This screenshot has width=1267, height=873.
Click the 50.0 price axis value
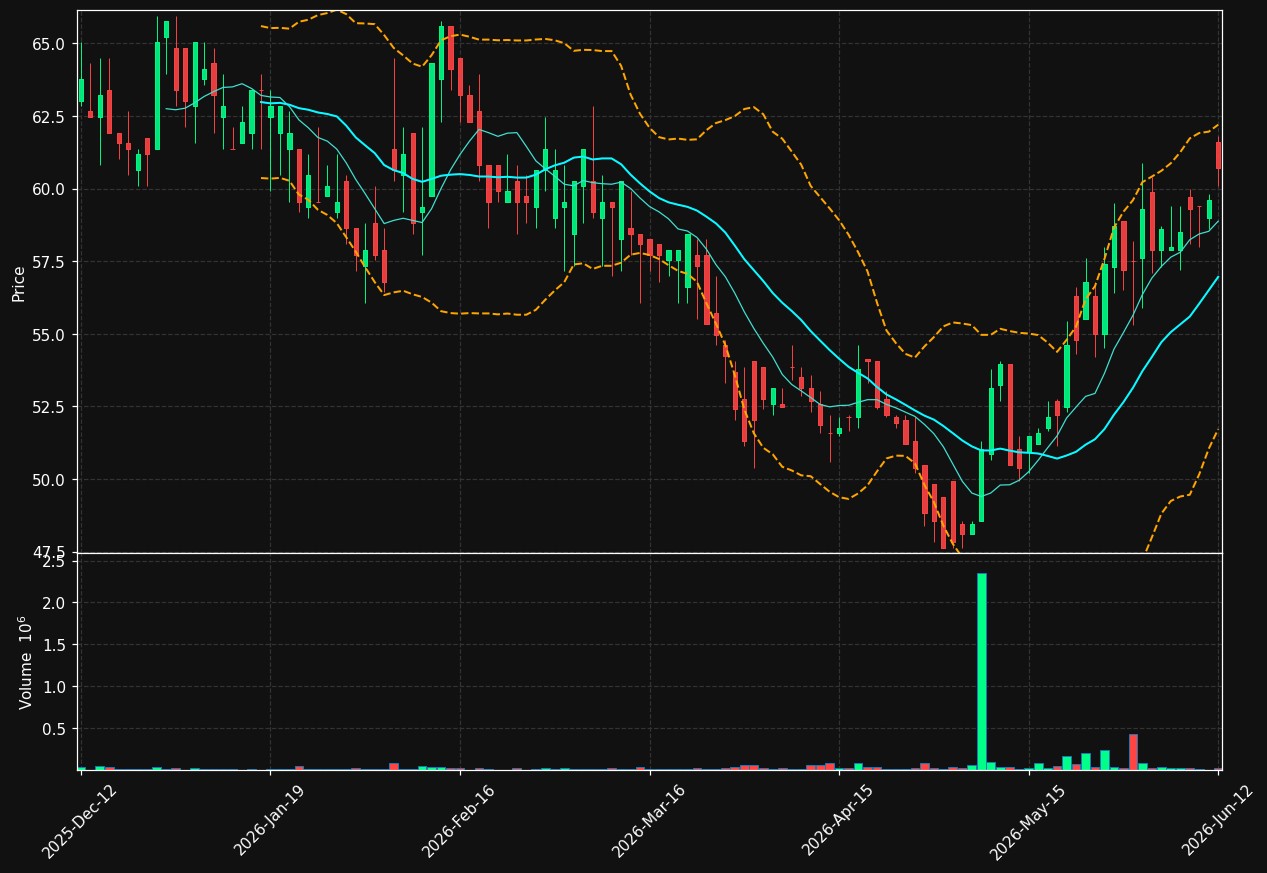pyautogui.click(x=48, y=480)
